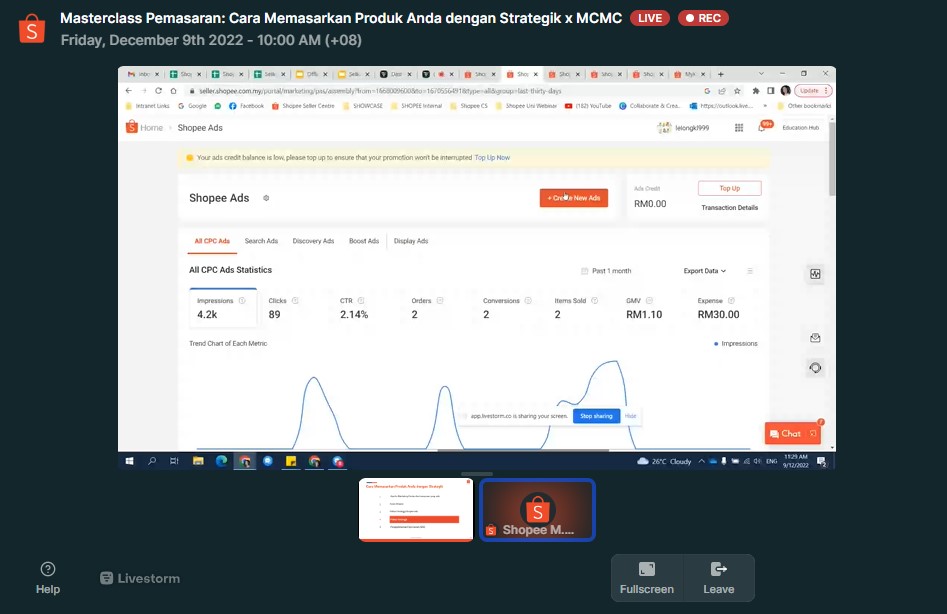
Task: Open the Shopee CS bookmark folder
Action: pos(468,106)
